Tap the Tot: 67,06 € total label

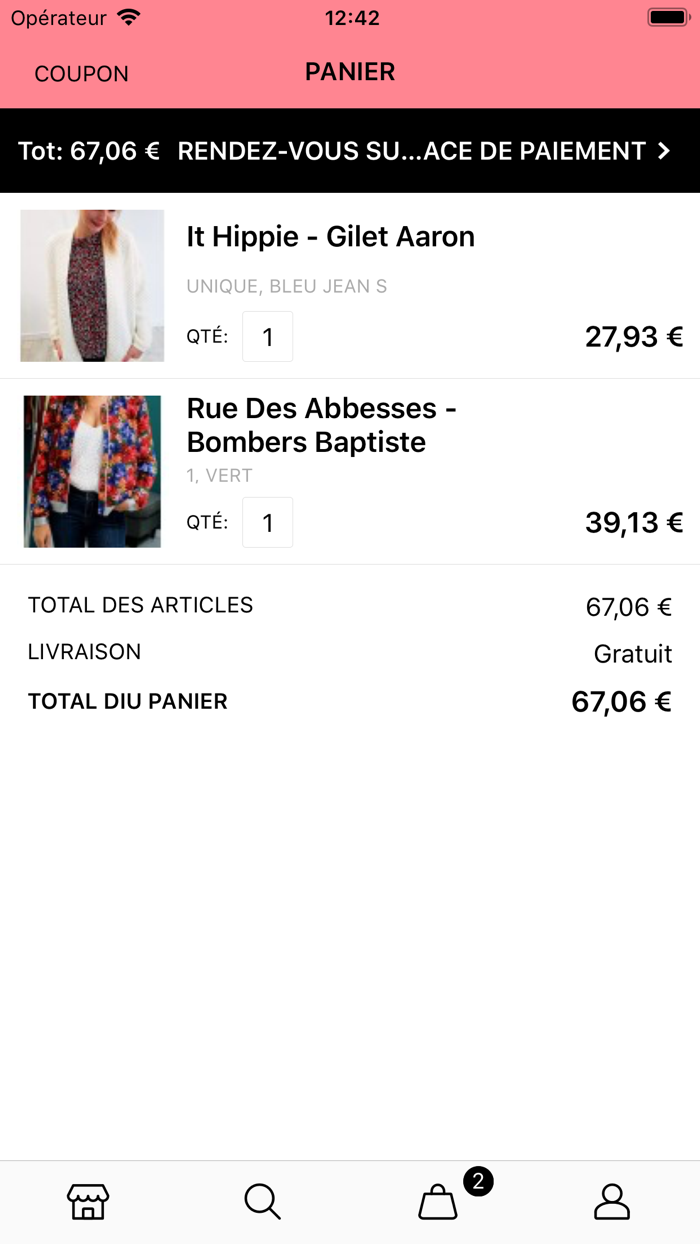coord(89,151)
